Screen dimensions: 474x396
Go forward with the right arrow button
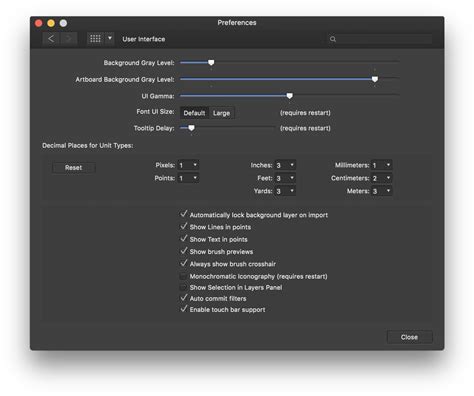(69, 39)
